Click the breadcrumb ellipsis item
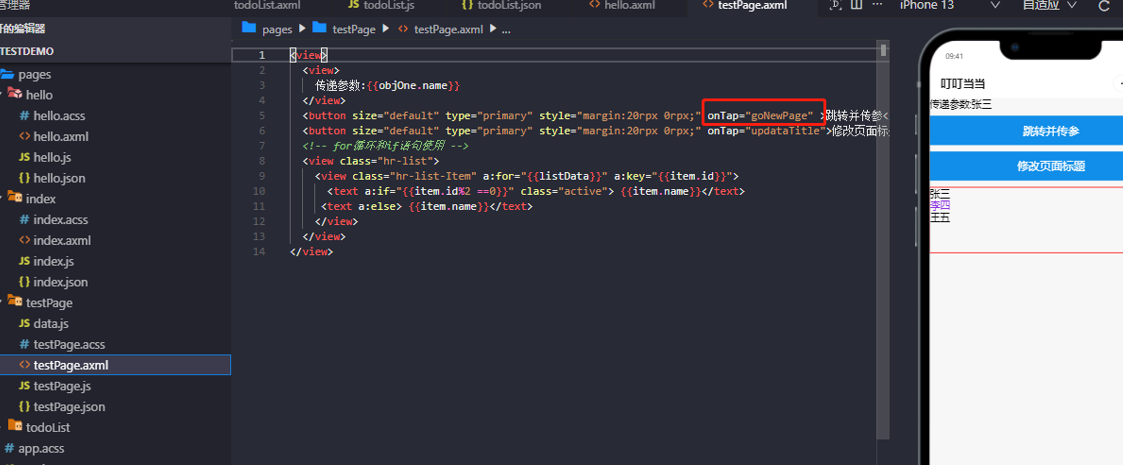The height and width of the screenshot is (465, 1123). point(506,30)
